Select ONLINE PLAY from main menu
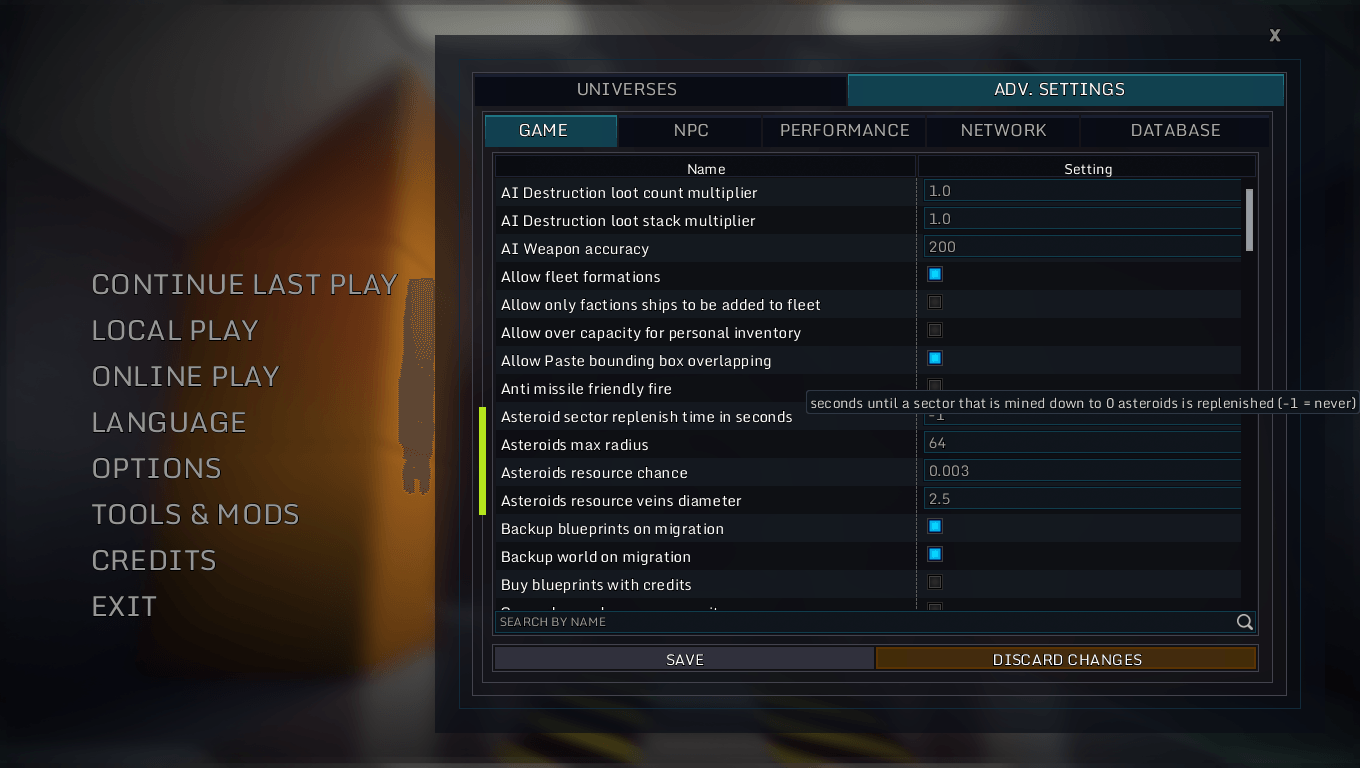The width and height of the screenshot is (1360, 768). (186, 376)
